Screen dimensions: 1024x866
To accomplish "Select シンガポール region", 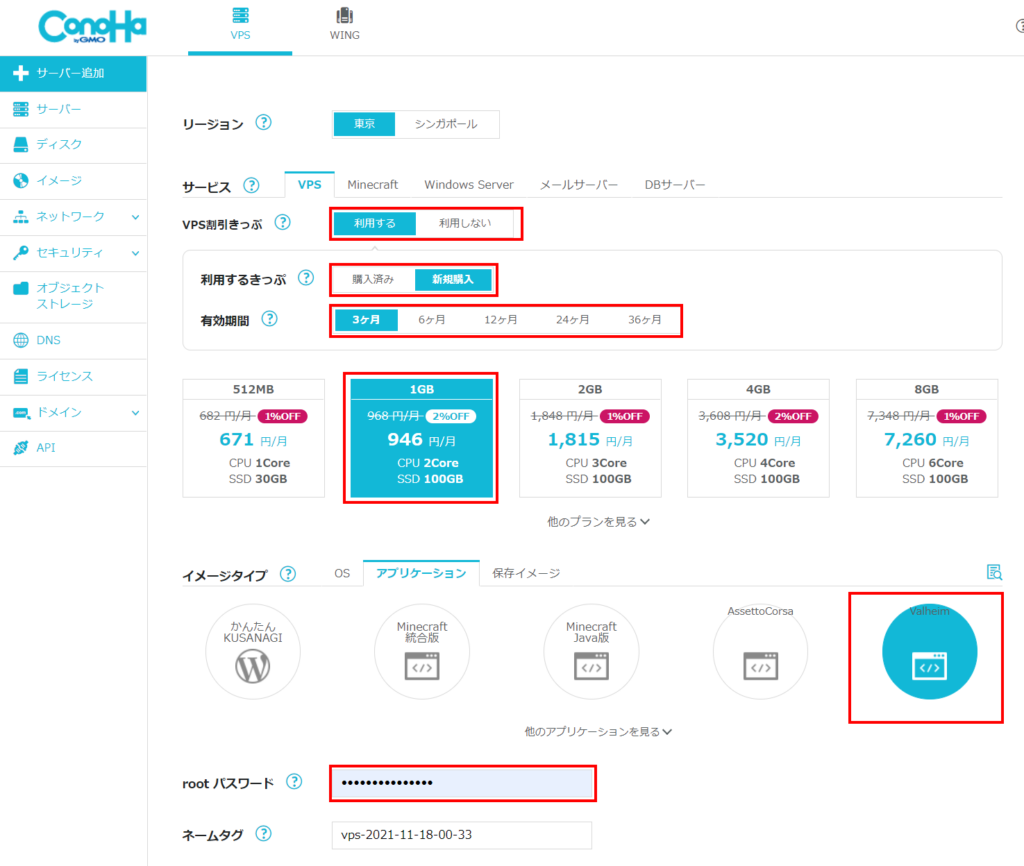I will pyautogui.click(x=446, y=124).
